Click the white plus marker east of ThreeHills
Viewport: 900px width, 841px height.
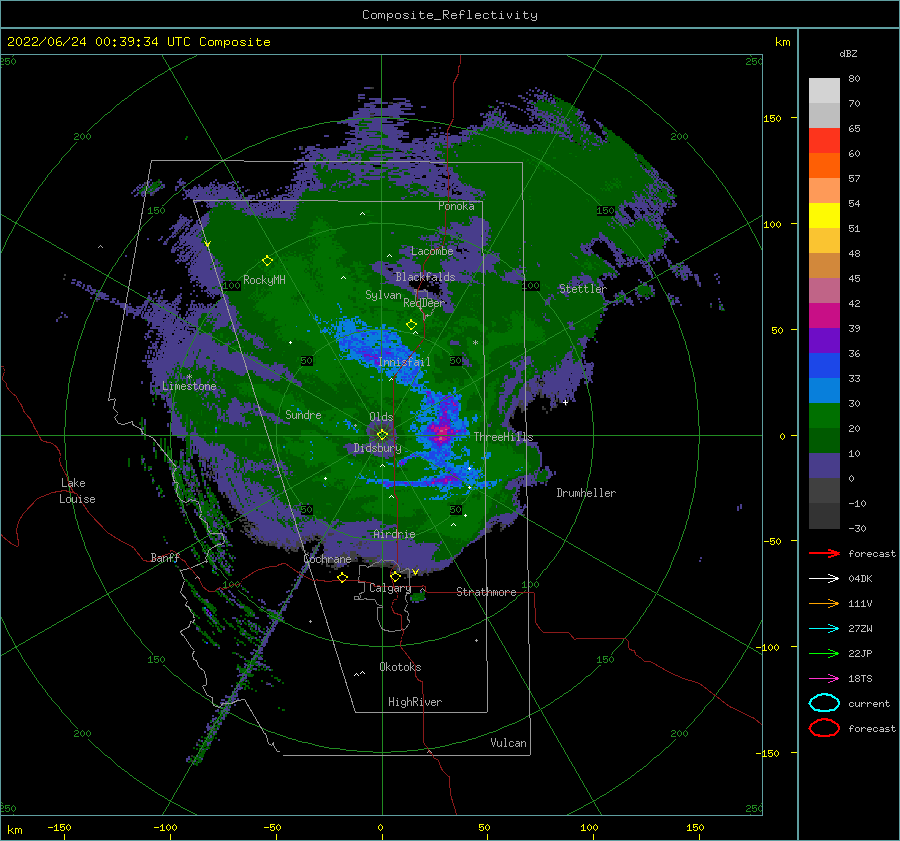click(565, 402)
